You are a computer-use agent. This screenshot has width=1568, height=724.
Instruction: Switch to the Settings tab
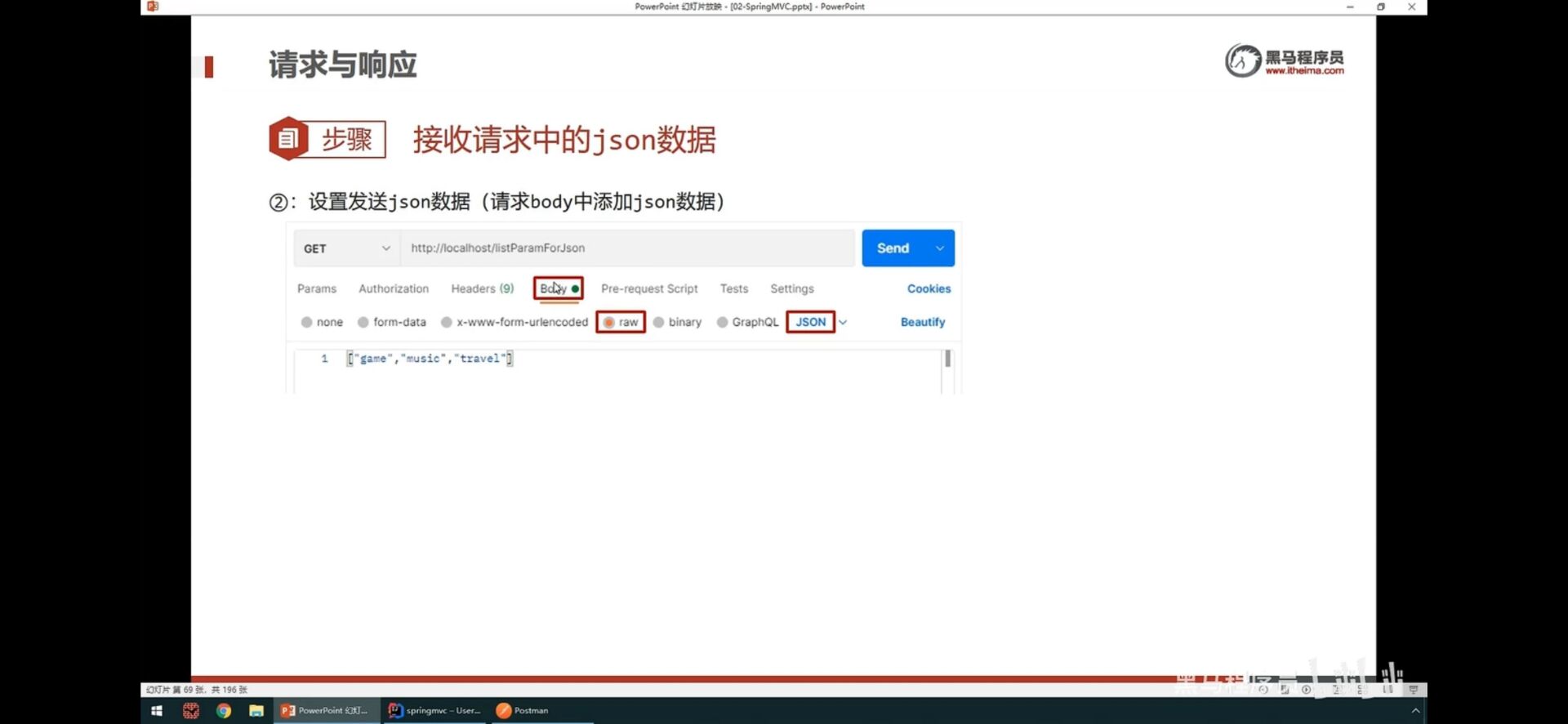pyautogui.click(x=792, y=288)
